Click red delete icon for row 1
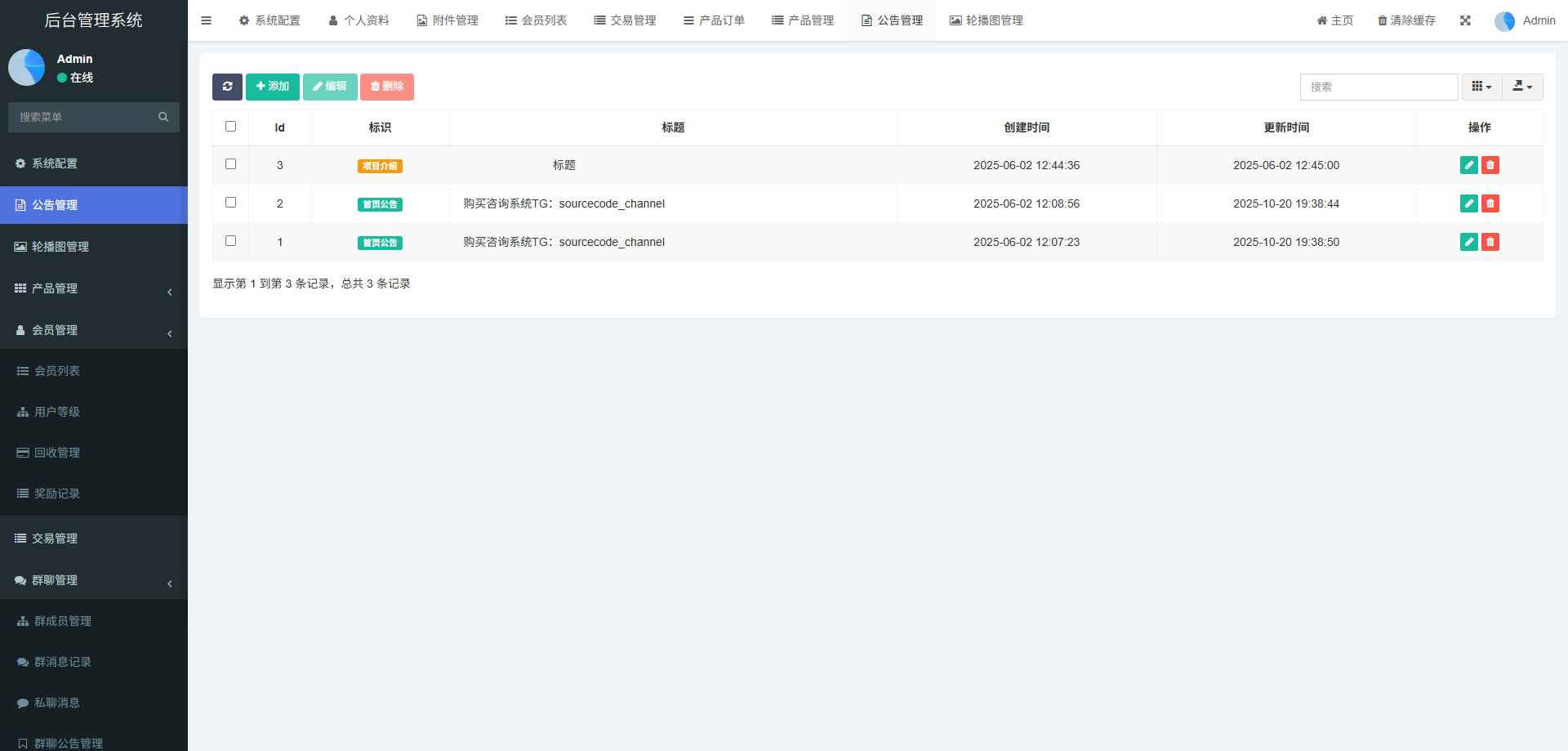The width and height of the screenshot is (1568, 751). 1490,242
